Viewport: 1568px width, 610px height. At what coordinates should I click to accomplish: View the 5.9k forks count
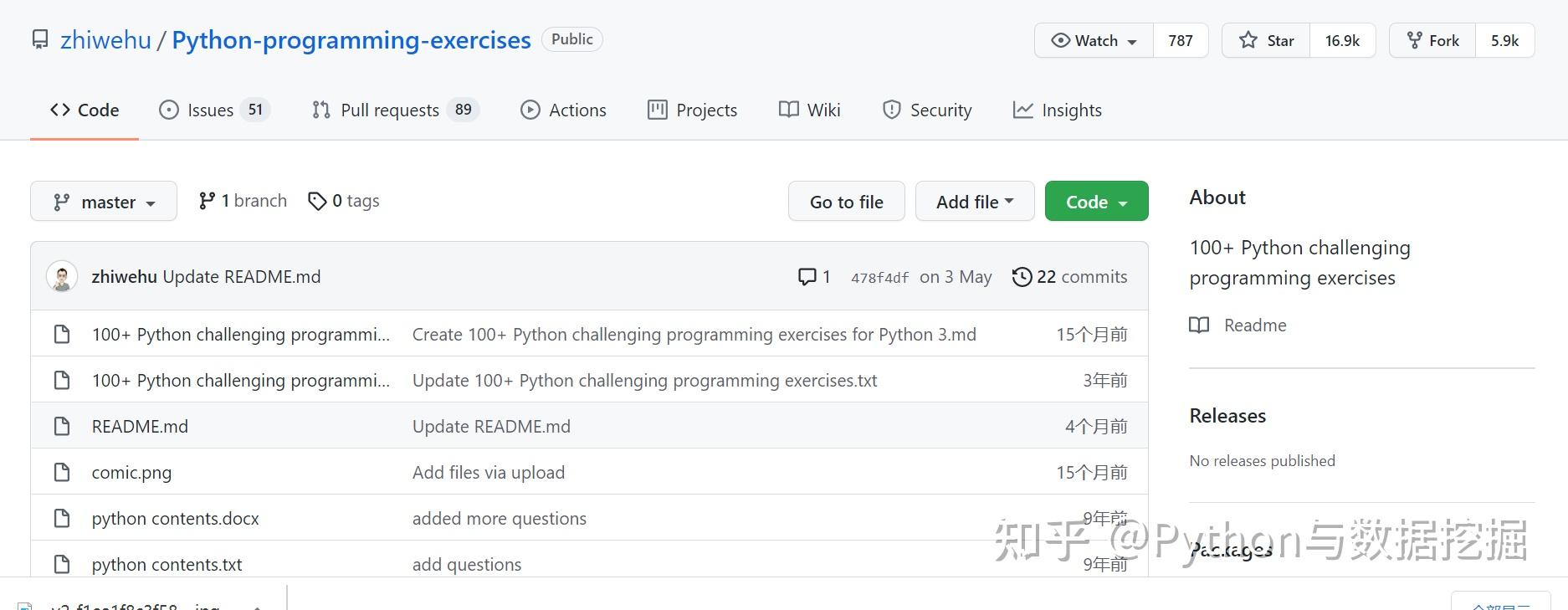tap(1504, 40)
